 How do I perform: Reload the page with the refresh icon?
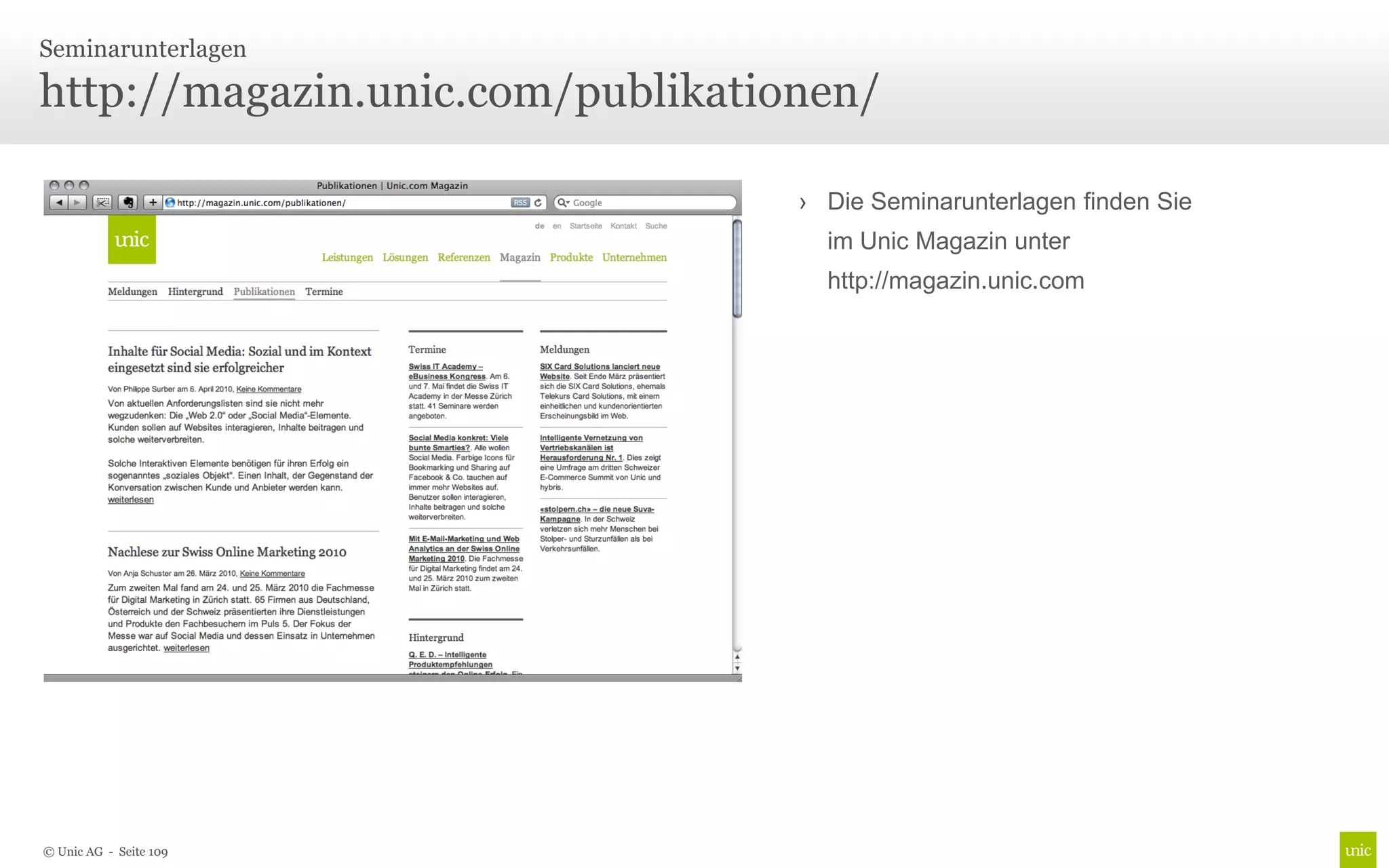tap(538, 203)
